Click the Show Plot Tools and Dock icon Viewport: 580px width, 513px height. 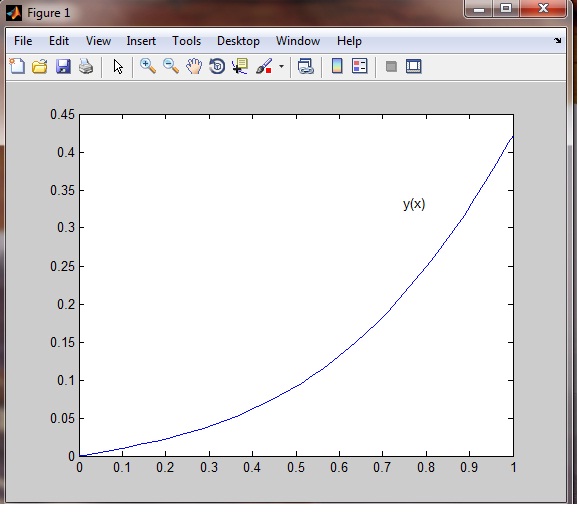point(414,67)
